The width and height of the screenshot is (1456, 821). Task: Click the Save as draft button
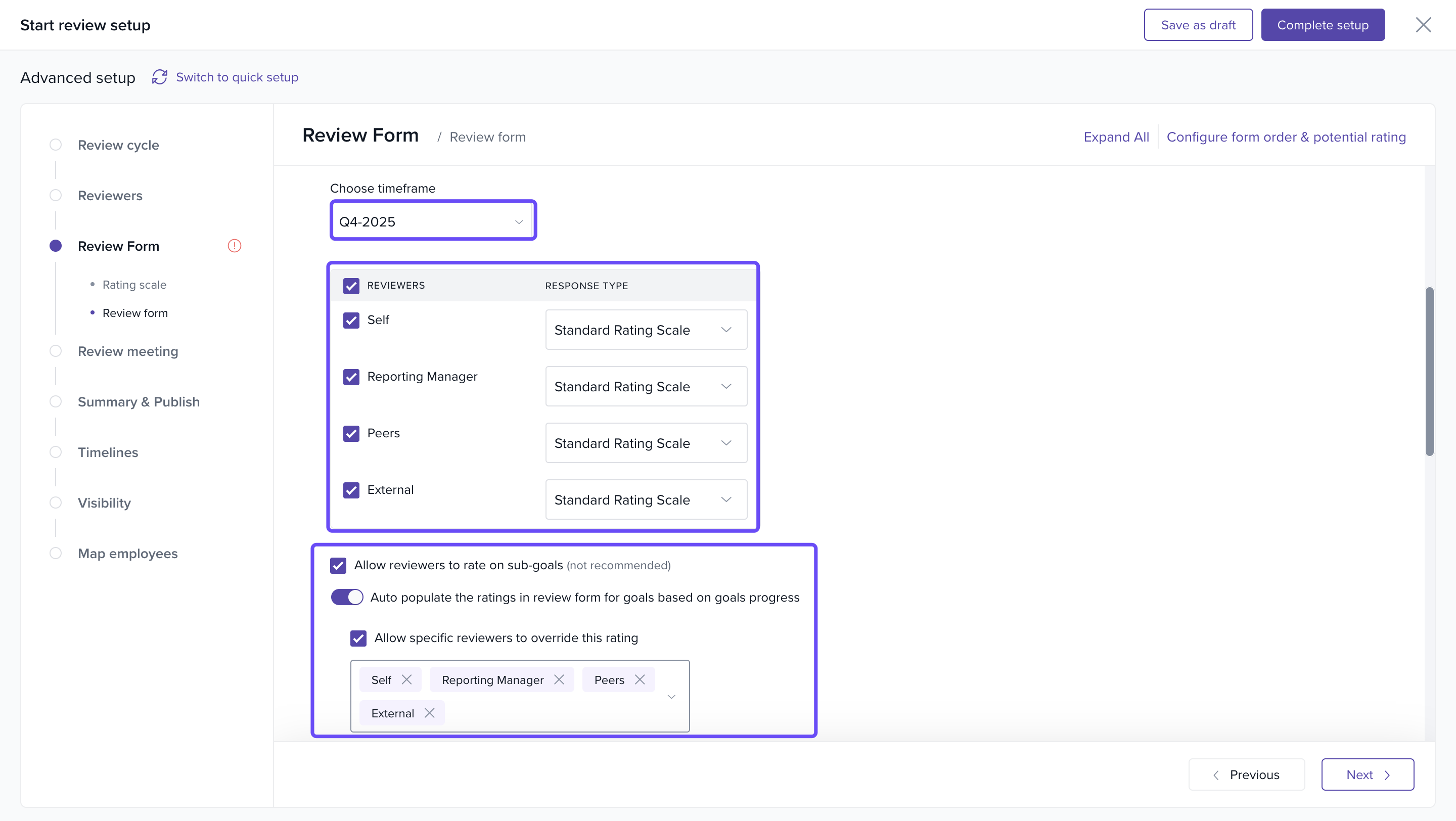click(x=1198, y=25)
